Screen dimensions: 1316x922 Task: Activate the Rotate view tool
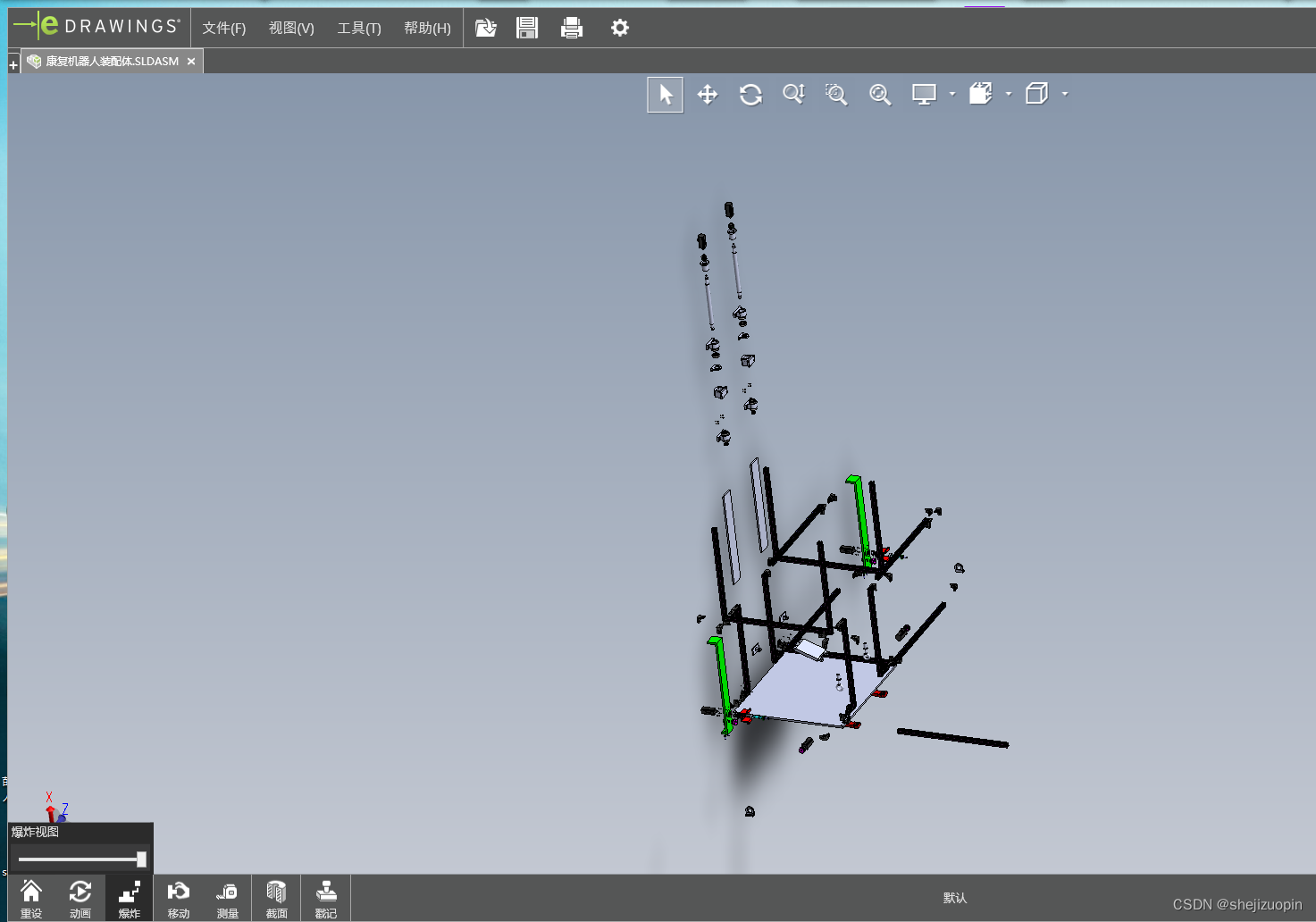coord(750,95)
